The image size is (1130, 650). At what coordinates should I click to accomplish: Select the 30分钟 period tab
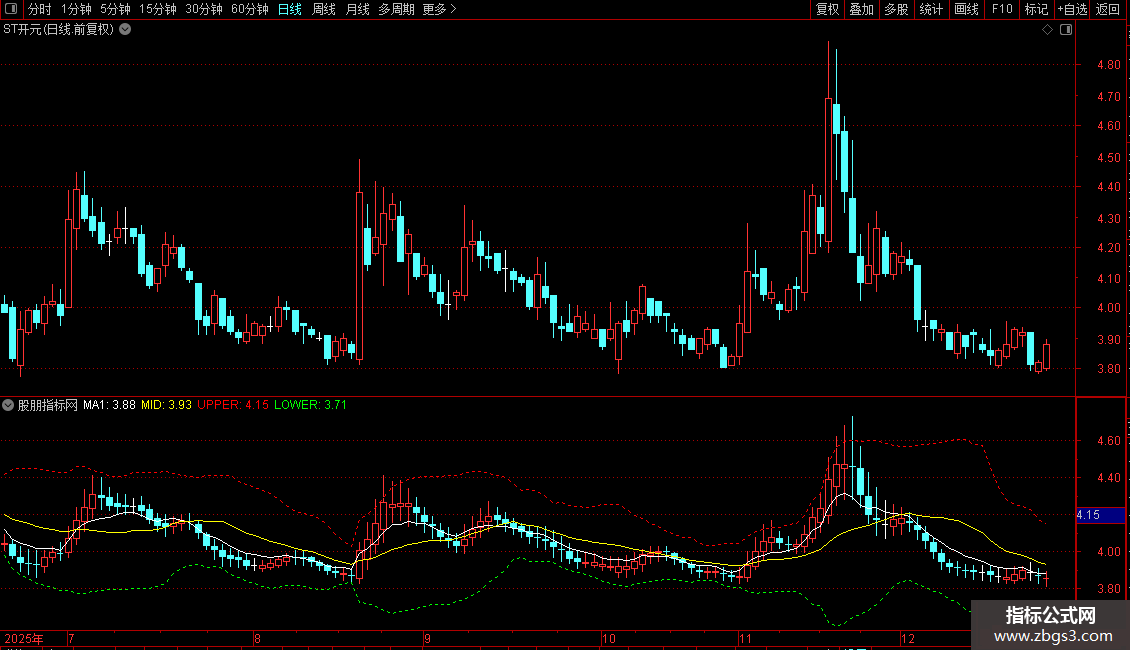click(x=204, y=9)
